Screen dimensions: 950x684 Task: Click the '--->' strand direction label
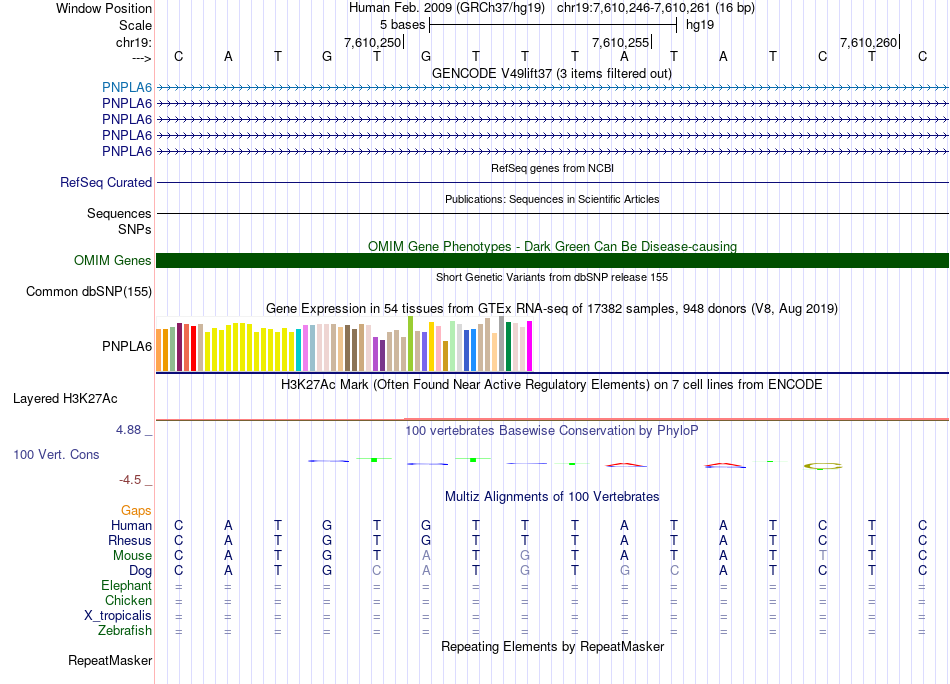[x=141, y=58]
